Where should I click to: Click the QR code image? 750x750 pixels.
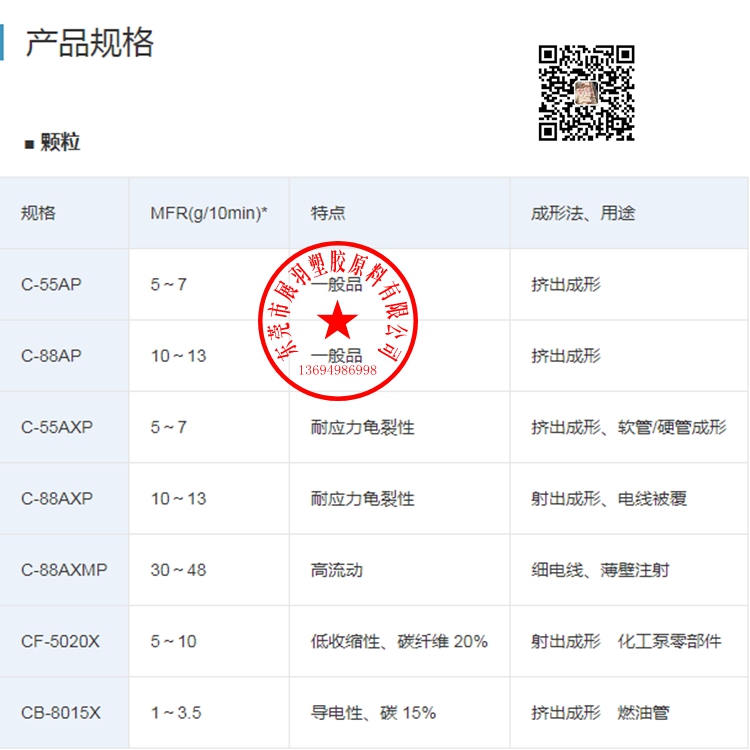point(587,93)
